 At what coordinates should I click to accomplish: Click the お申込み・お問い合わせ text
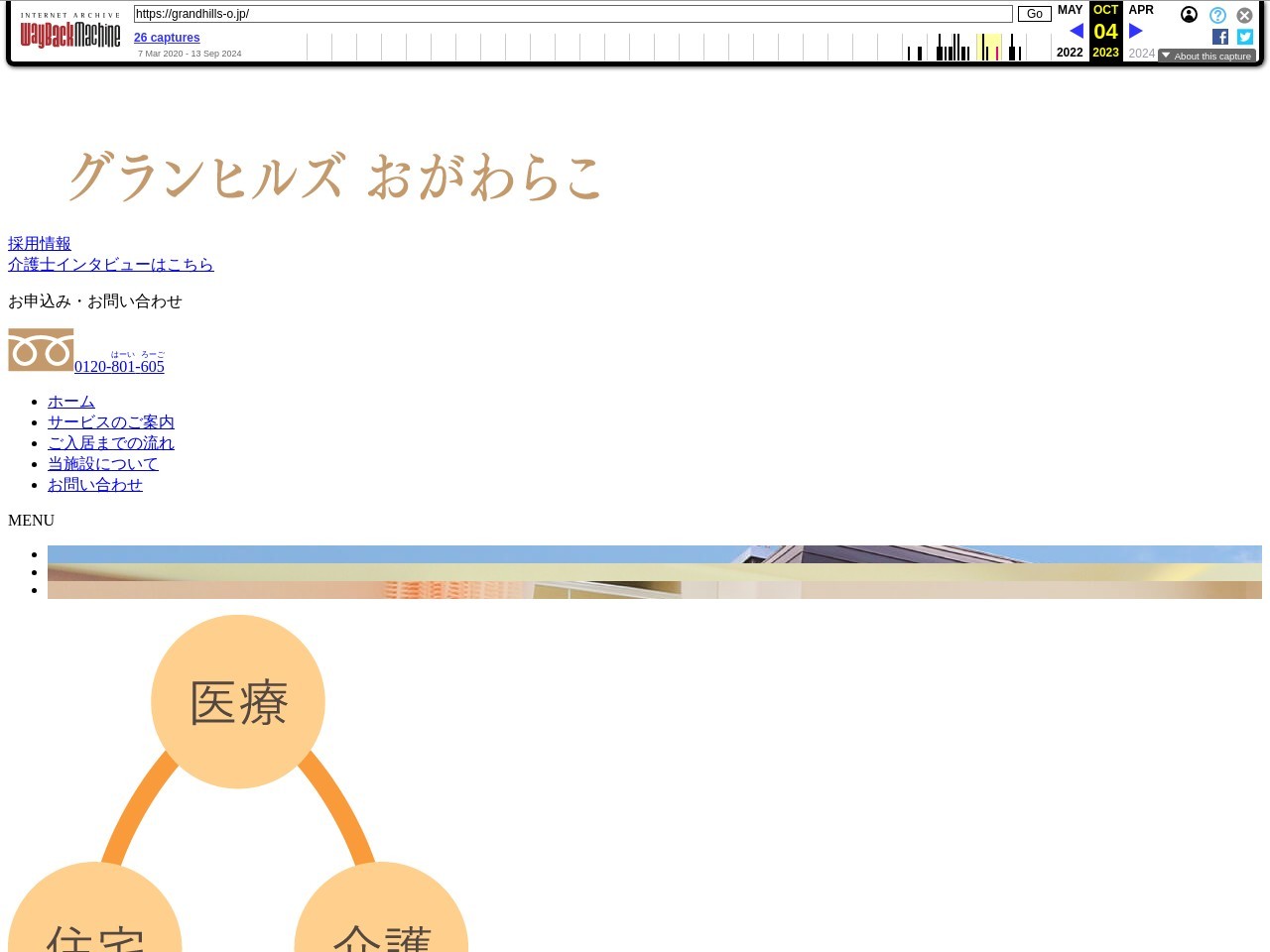pyautogui.click(x=95, y=300)
